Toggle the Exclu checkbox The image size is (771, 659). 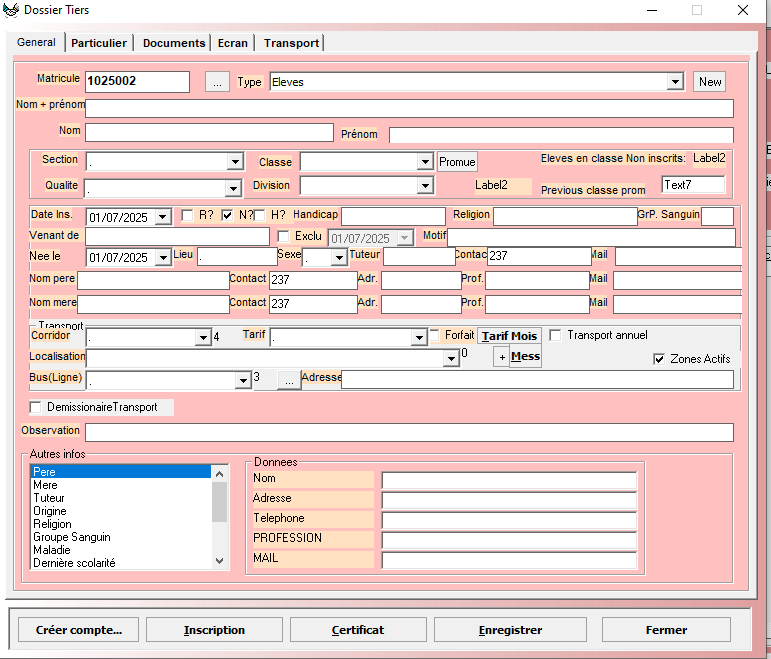pyautogui.click(x=283, y=237)
